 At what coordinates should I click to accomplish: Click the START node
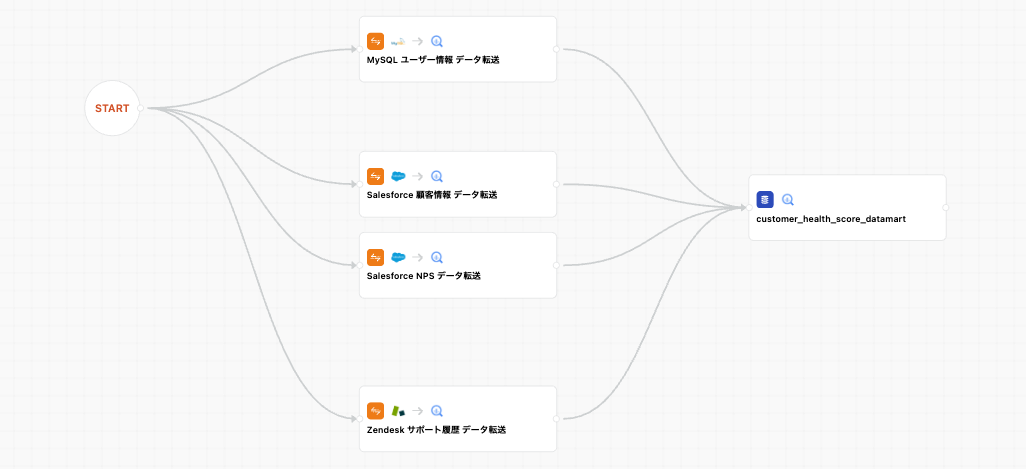point(112,108)
